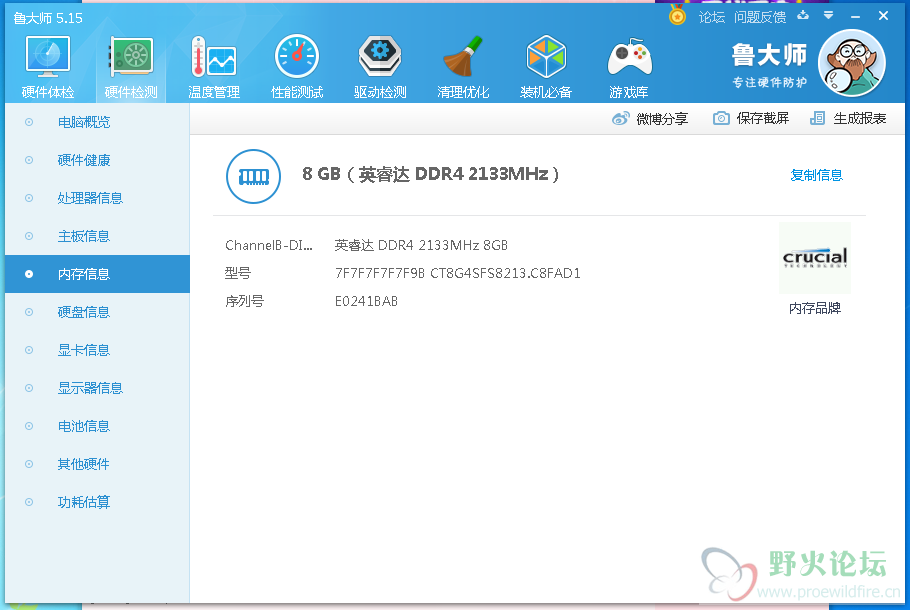This screenshot has height=610, width=910.
Task: Generate report with 生成报表
Action: coord(848,118)
